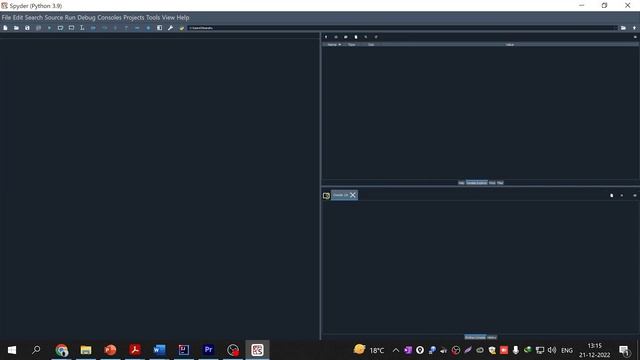This screenshot has height=360, width=640.
Task: Maximize the current pane via toolbar icon
Action: click(x=160, y=28)
